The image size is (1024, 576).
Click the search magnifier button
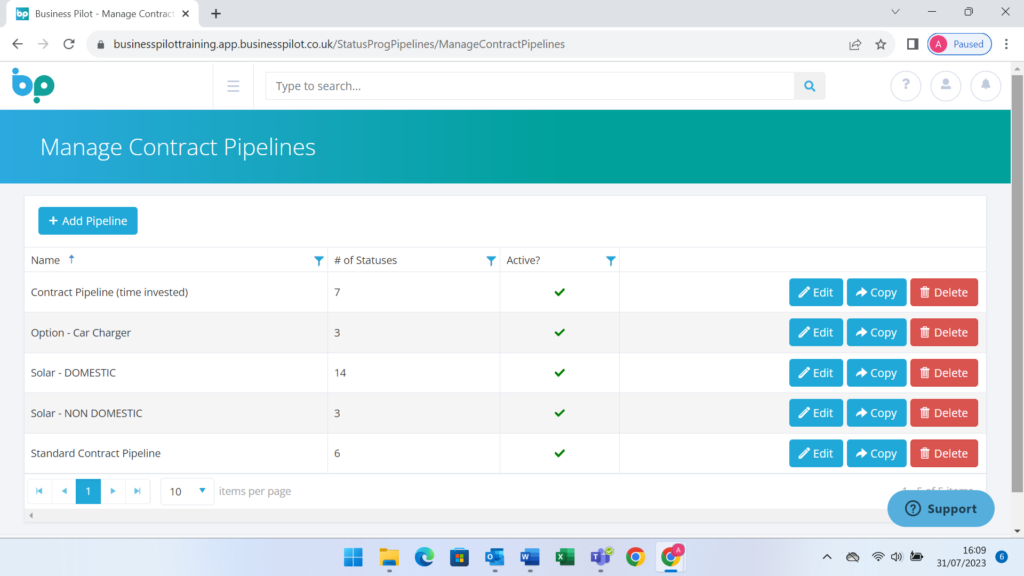pyautogui.click(x=810, y=86)
